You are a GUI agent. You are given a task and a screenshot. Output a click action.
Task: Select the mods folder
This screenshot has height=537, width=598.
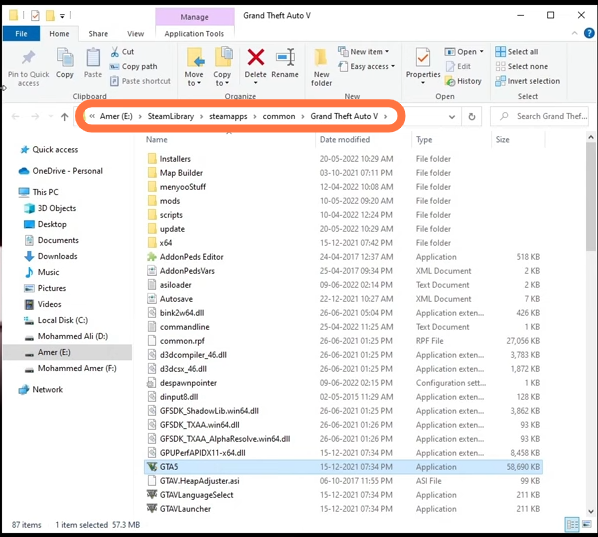point(170,201)
